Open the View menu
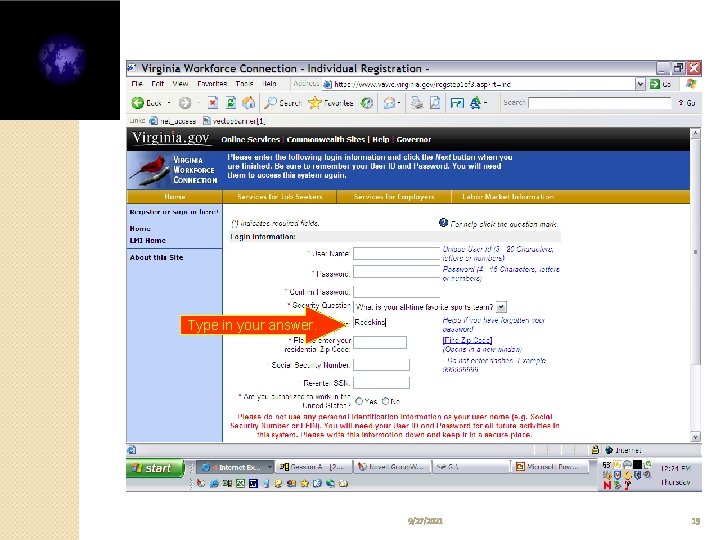The width and height of the screenshot is (720, 540). click(x=180, y=84)
